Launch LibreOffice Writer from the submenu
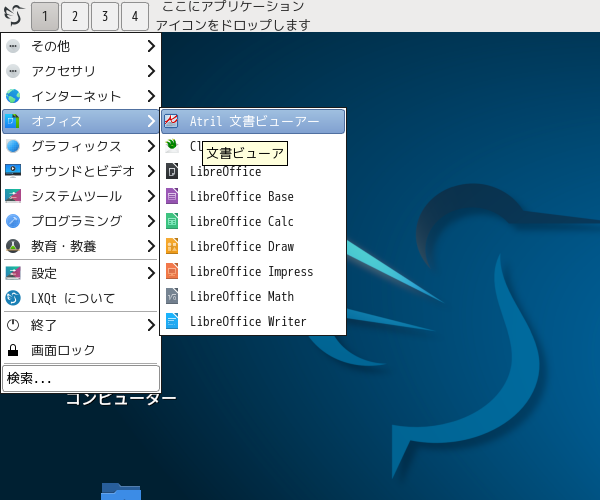This screenshot has height=500, width=600. coord(253,321)
